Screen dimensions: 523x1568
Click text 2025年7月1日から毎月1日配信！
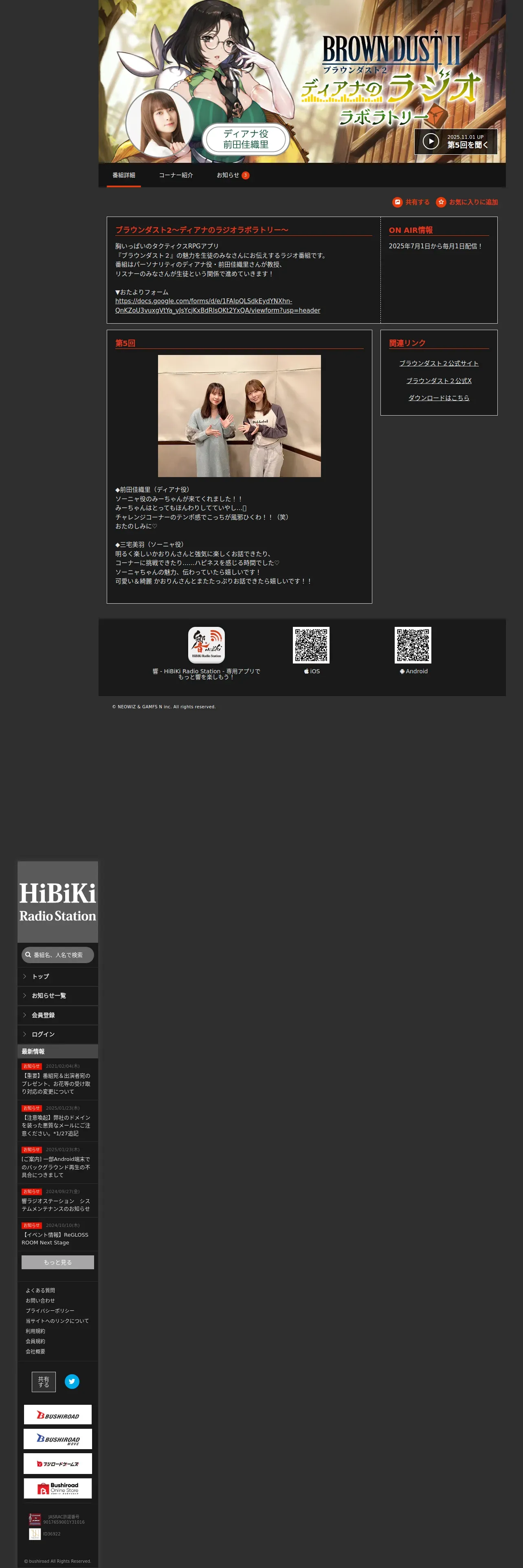coord(435,247)
